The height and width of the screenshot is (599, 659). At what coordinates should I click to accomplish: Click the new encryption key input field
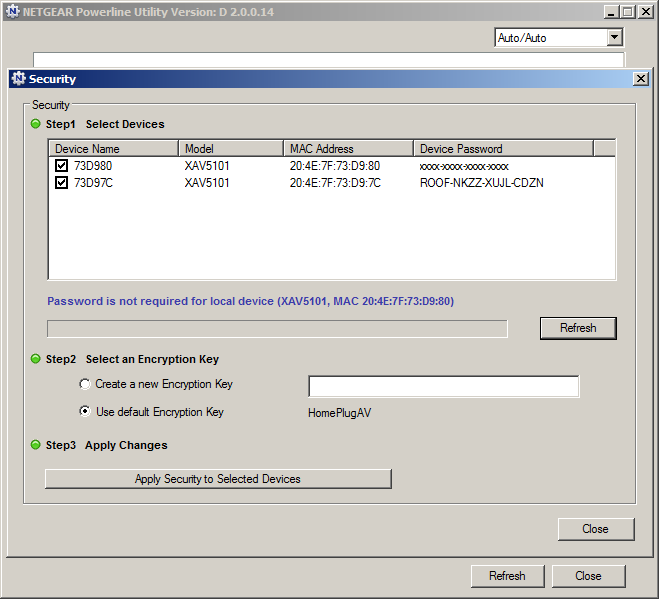pyautogui.click(x=443, y=386)
